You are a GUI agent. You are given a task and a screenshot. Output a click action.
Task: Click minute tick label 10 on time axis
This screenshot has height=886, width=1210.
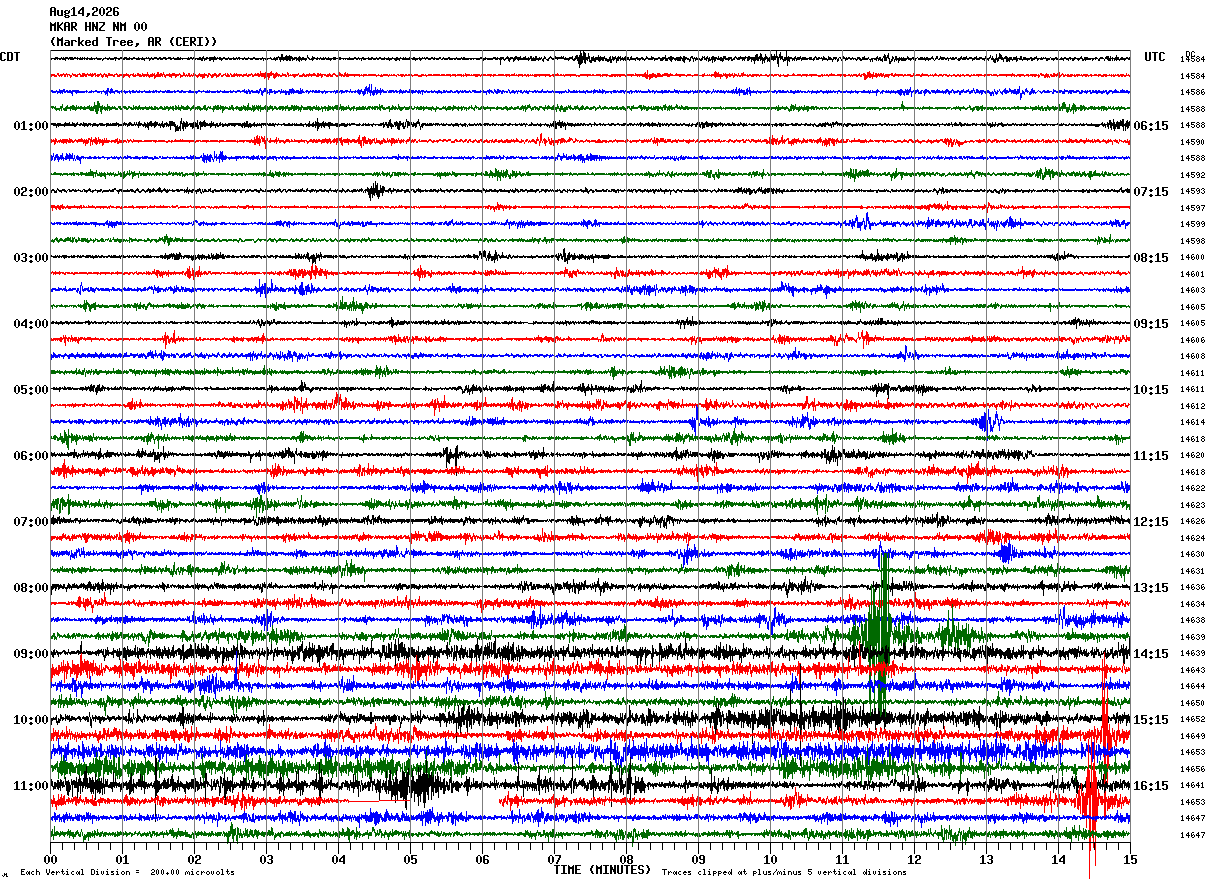(x=770, y=860)
